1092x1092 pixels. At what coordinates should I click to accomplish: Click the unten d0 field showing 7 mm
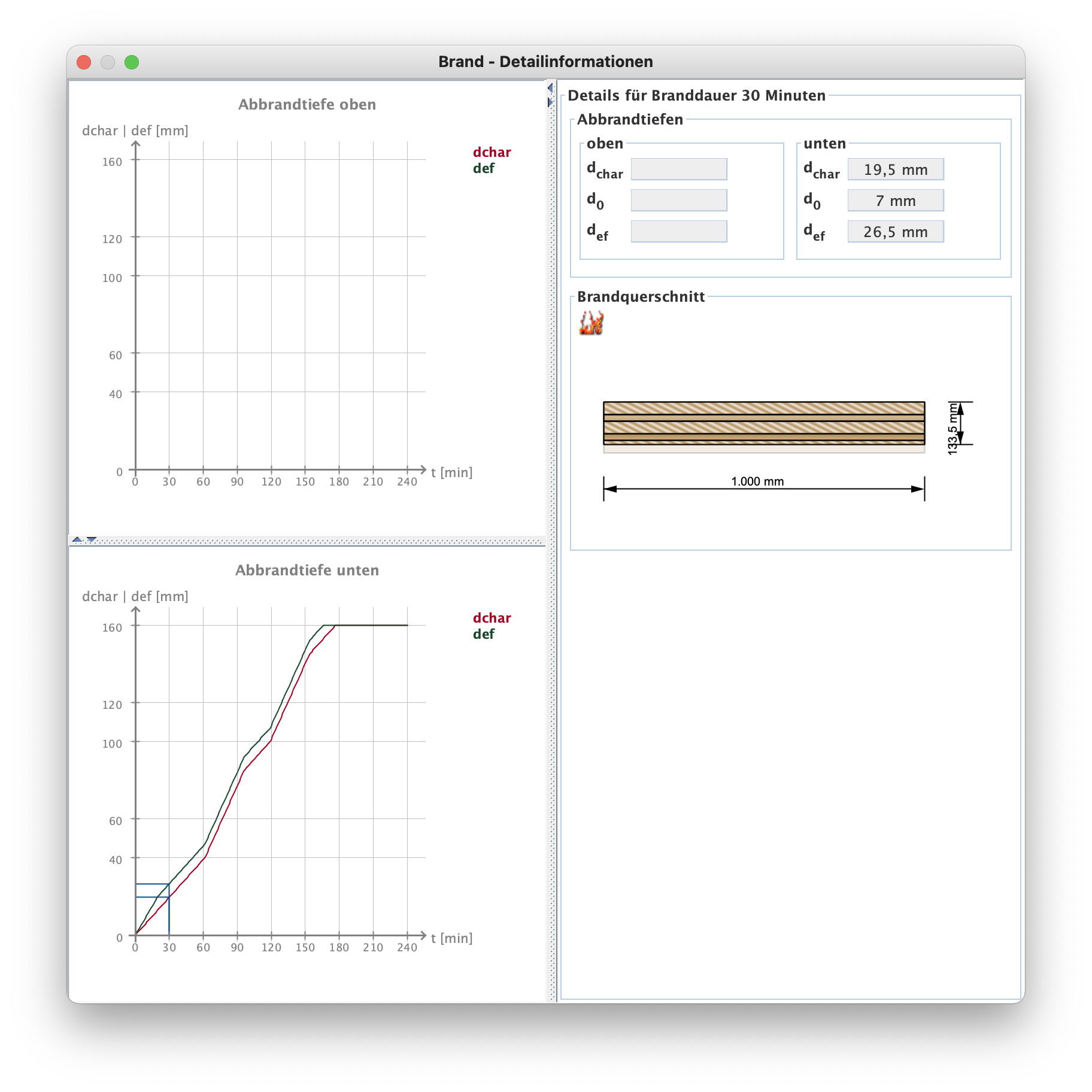pos(895,201)
